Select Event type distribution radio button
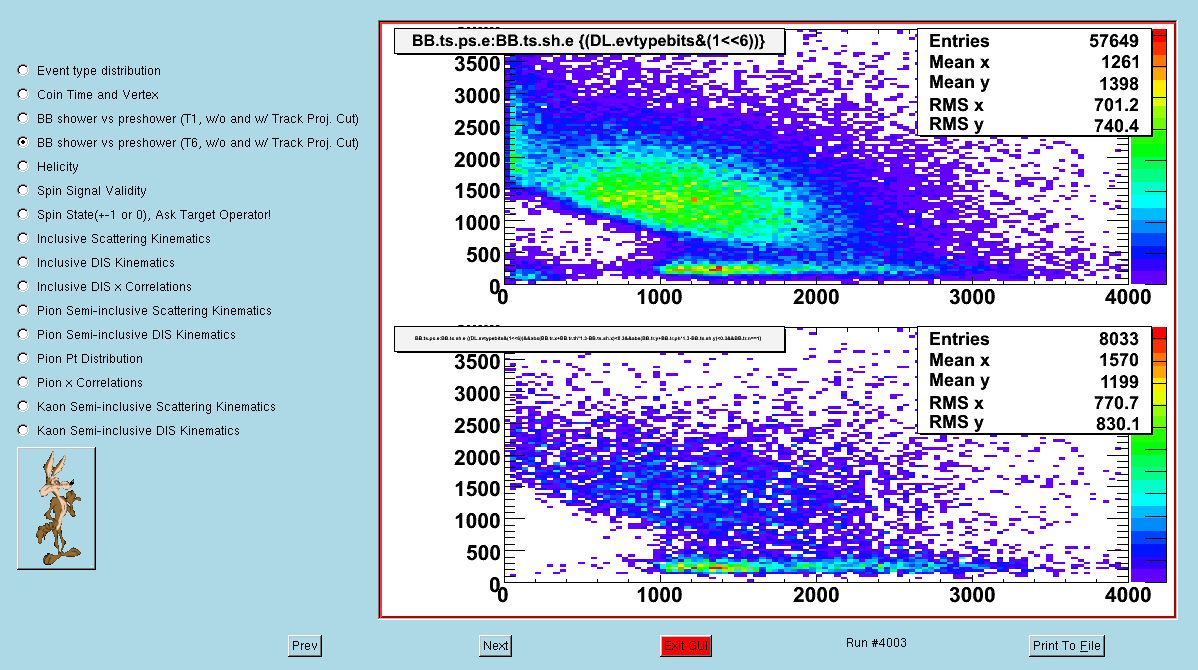The height and width of the screenshot is (670, 1198). click(23, 70)
